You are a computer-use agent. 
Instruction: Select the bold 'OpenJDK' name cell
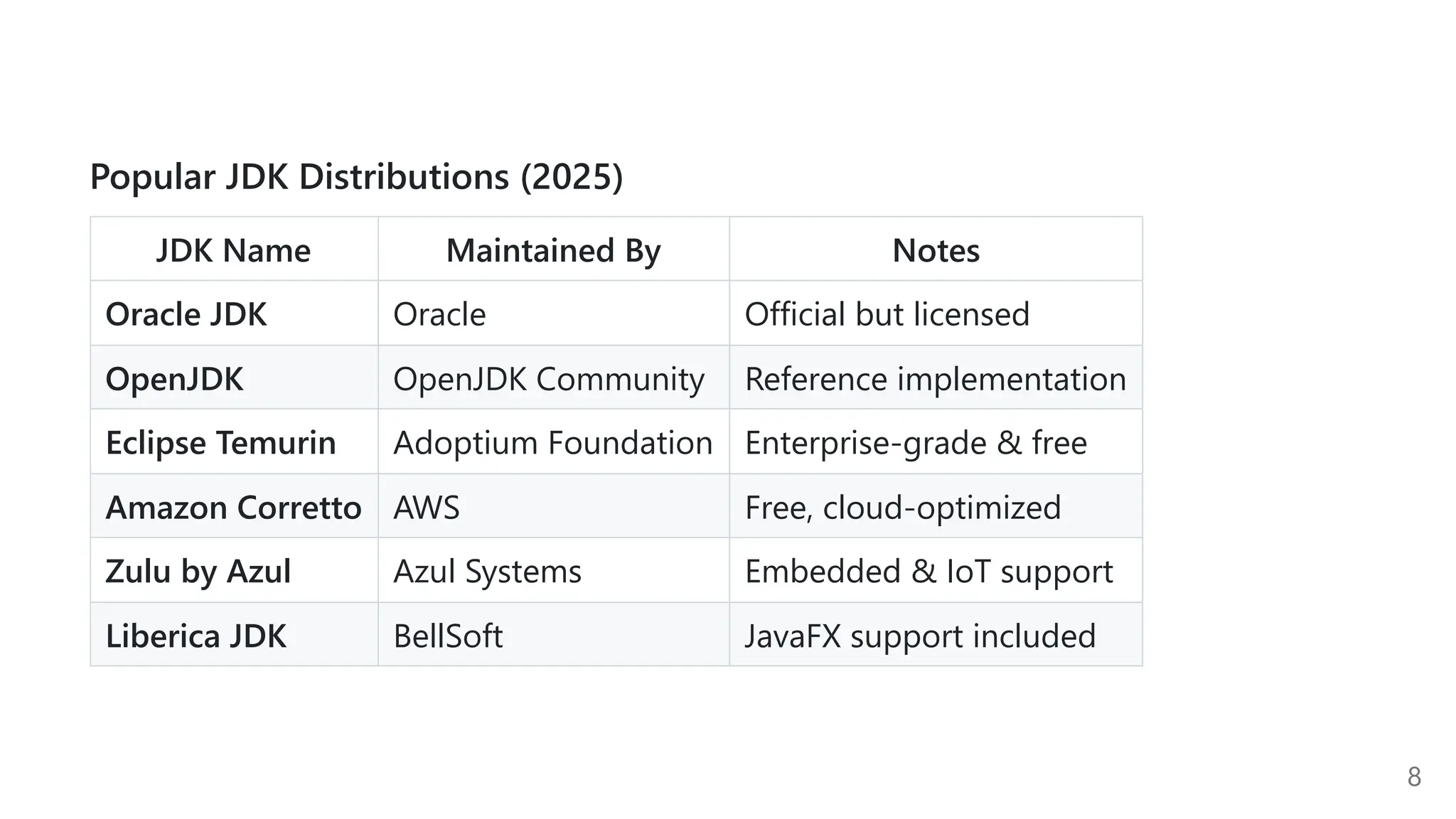point(234,378)
